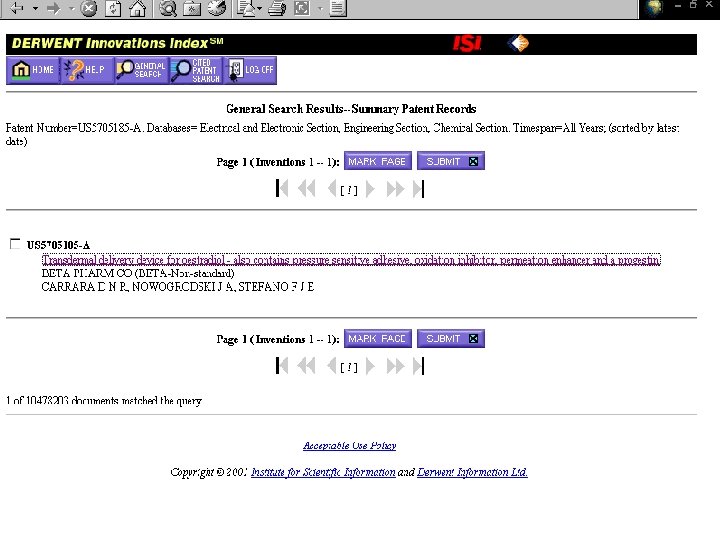Click the top SUBMIT button
The image size is (720, 540).
450,161
